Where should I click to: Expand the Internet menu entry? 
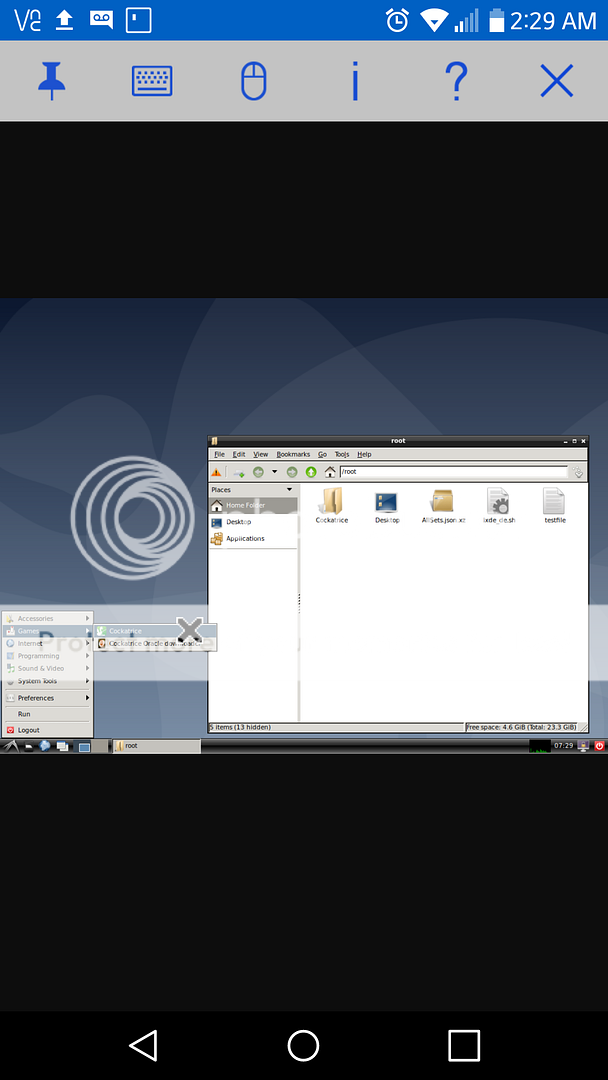(48, 643)
